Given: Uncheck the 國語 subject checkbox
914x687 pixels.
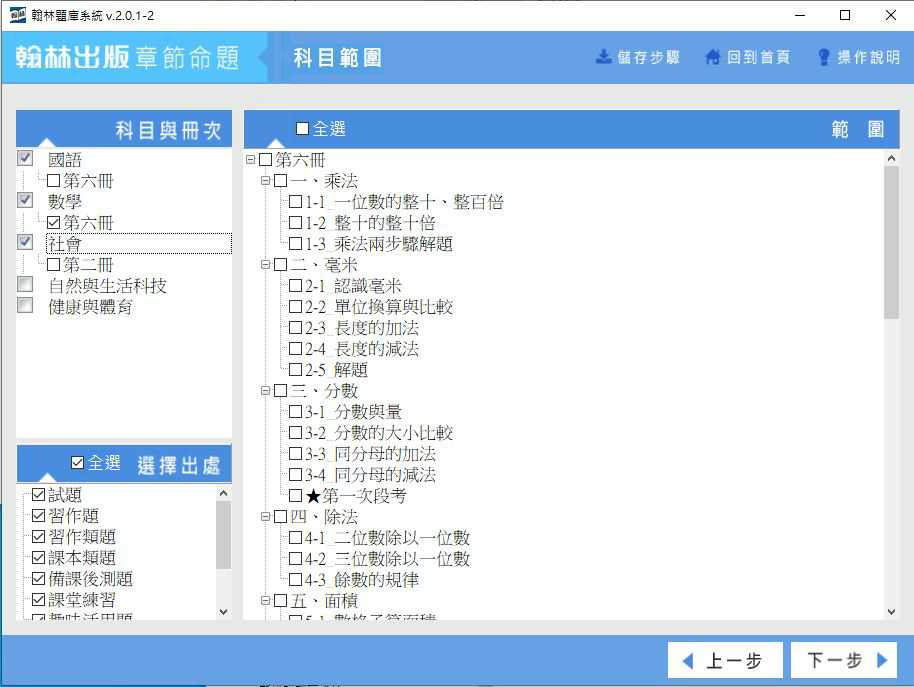Looking at the screenshot, I should pos(25,158).
